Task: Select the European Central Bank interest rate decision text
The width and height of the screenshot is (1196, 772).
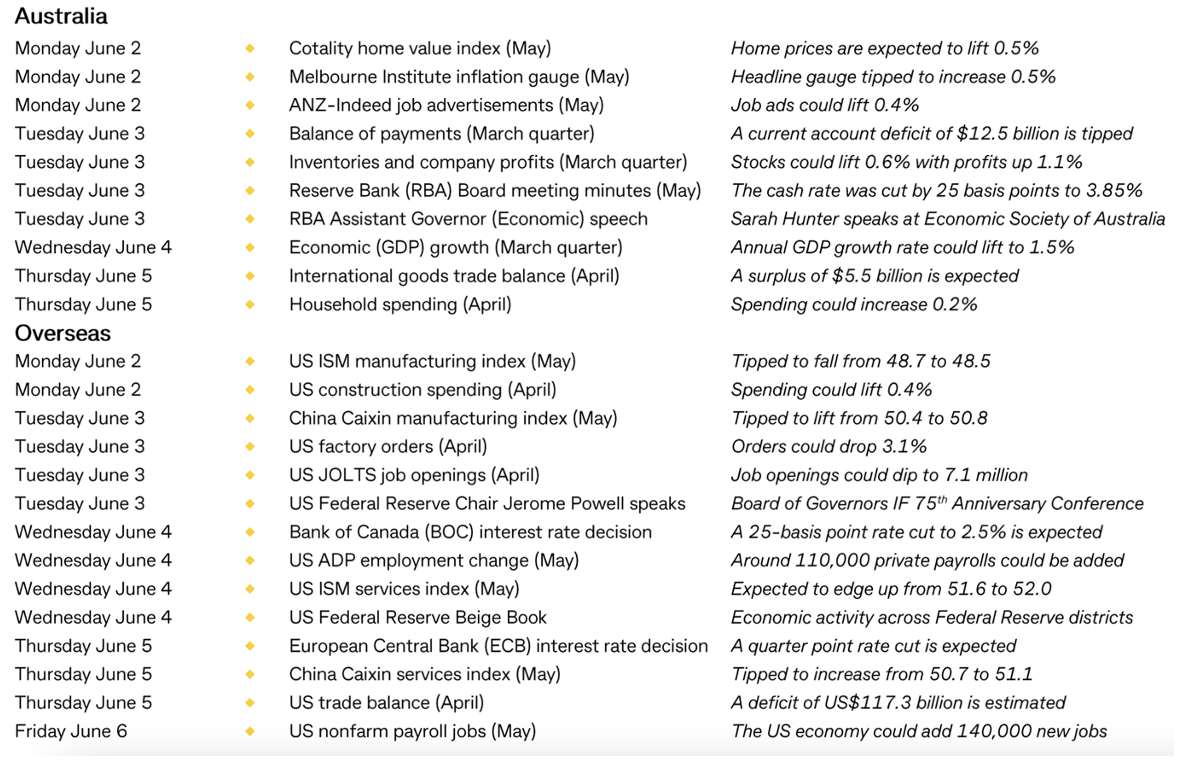Action: (498, 647)
